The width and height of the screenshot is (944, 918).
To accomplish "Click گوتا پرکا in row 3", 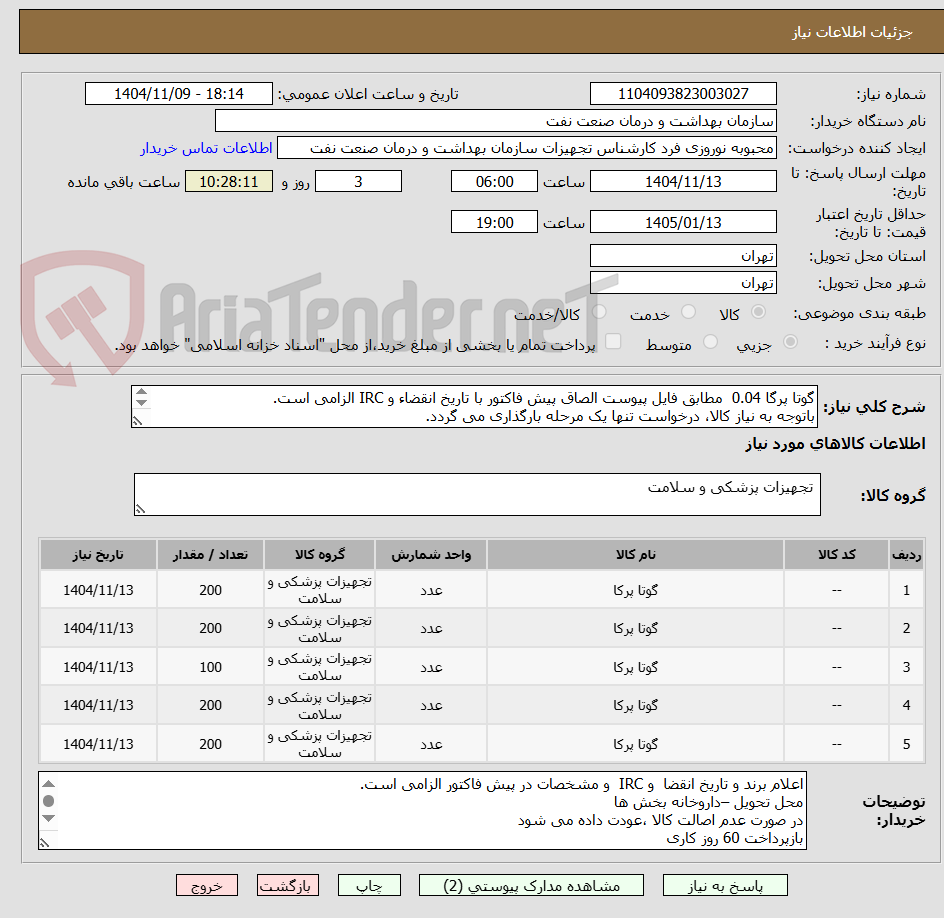I will coord(635,667).
